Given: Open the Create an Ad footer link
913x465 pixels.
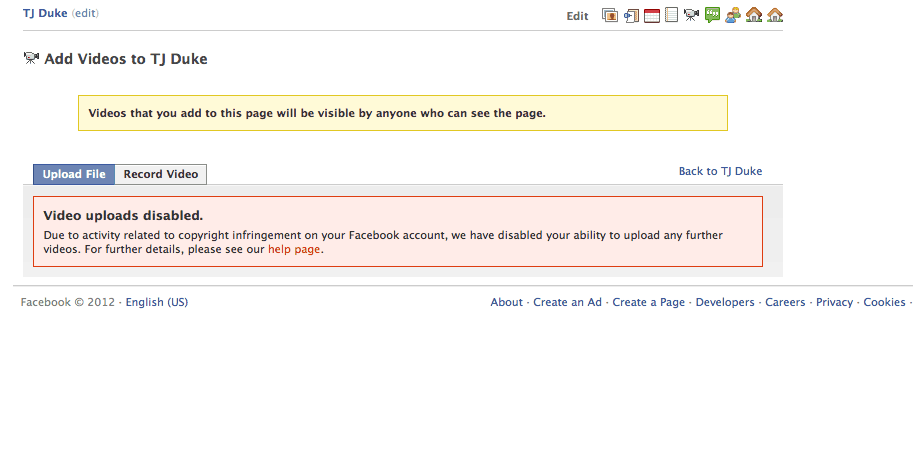Looking at the screenshot, I should click(x=567, y=302).
